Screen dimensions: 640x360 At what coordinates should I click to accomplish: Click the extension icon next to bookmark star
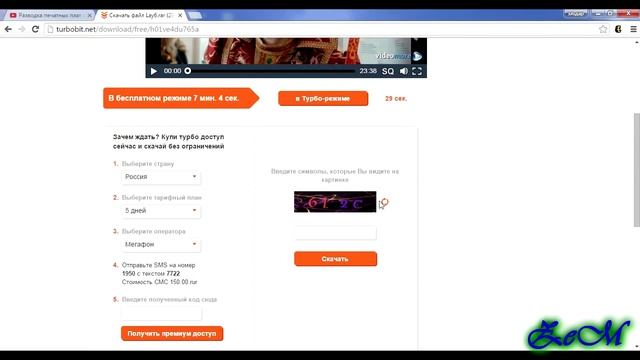618,29
